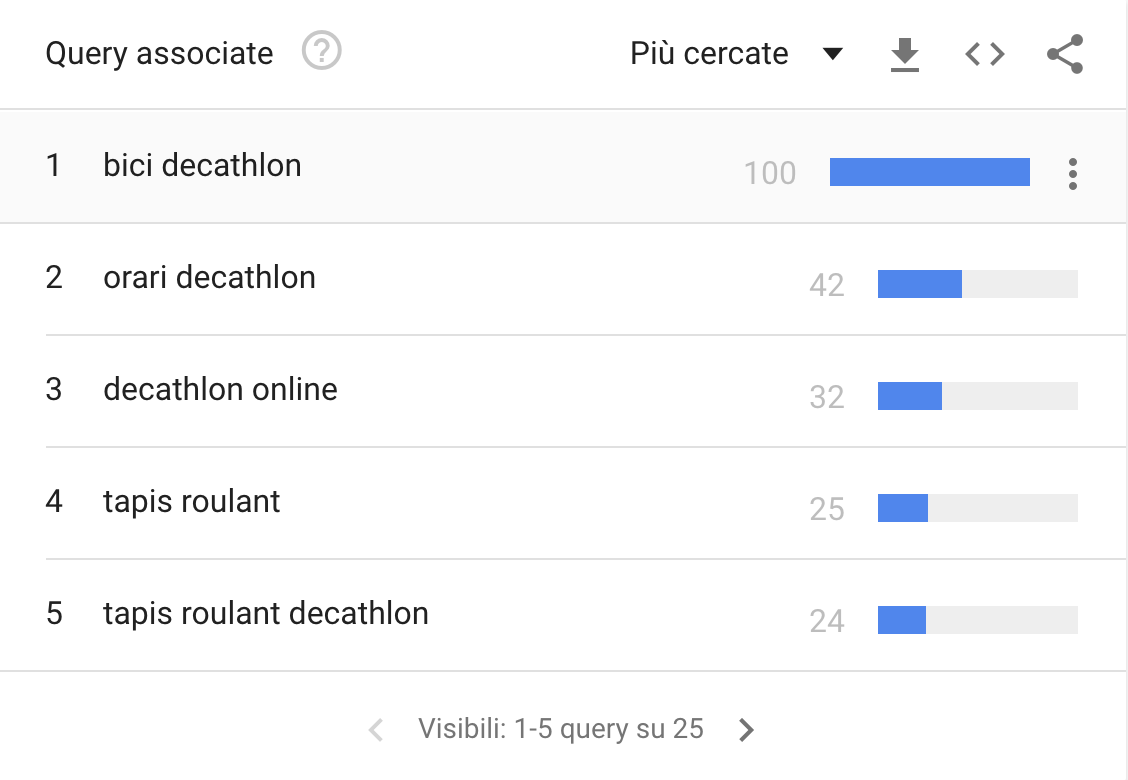This screenshot has width=1128, height=780.
Task: Share the Query associate widget
Action: pyautogui.click(x=1063, y=54)
